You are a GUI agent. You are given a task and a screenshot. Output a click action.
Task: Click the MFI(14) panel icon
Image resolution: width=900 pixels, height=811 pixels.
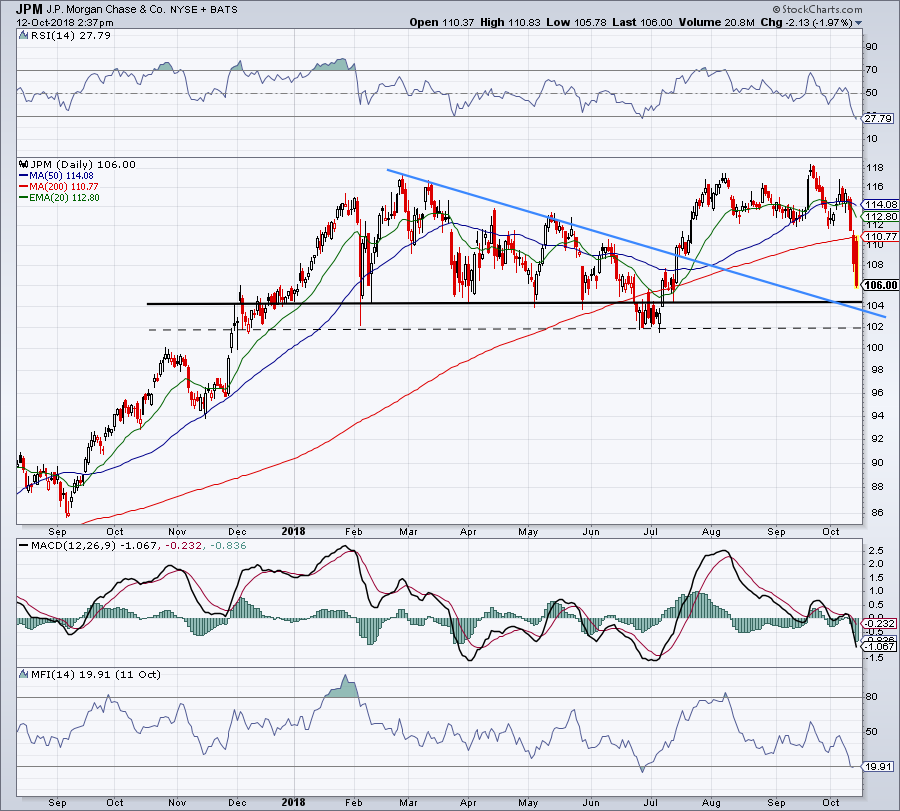pyautogui.click(x=24, y=674)
